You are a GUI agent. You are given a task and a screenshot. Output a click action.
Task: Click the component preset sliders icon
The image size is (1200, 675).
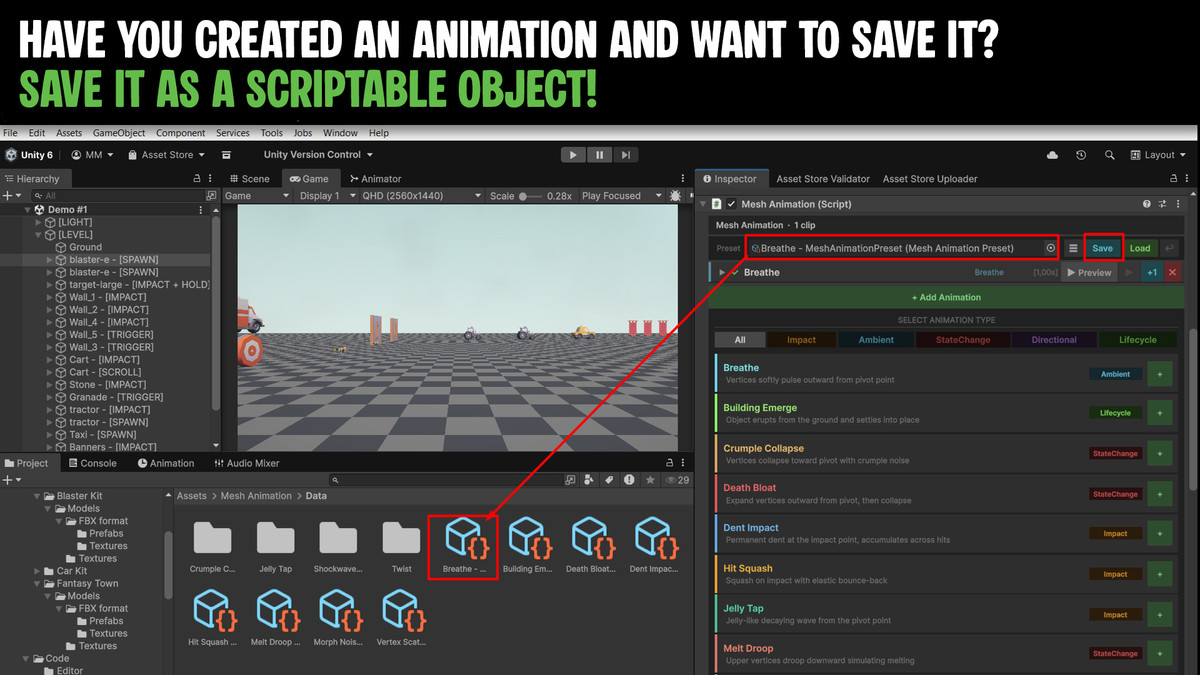(x=1163, y=204)
